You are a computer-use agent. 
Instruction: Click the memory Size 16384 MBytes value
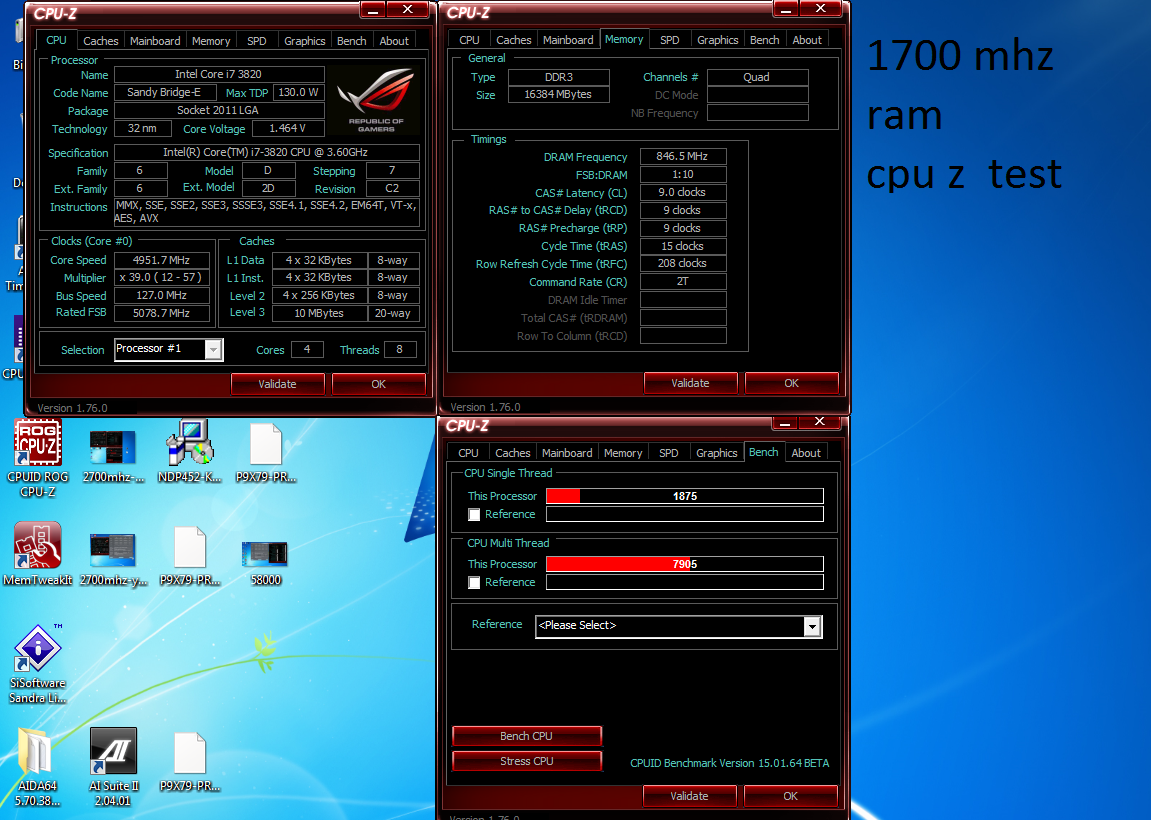(558, 95)
